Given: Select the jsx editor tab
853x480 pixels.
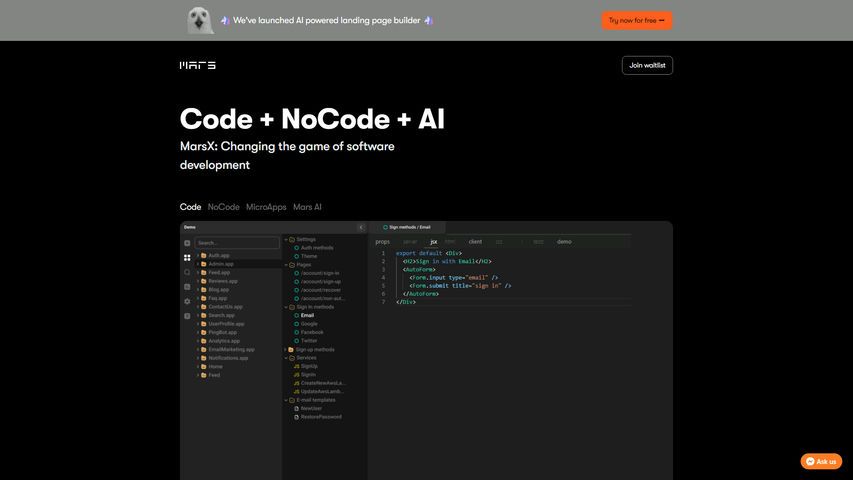Looking at the screenshot, I should [434, 242].
